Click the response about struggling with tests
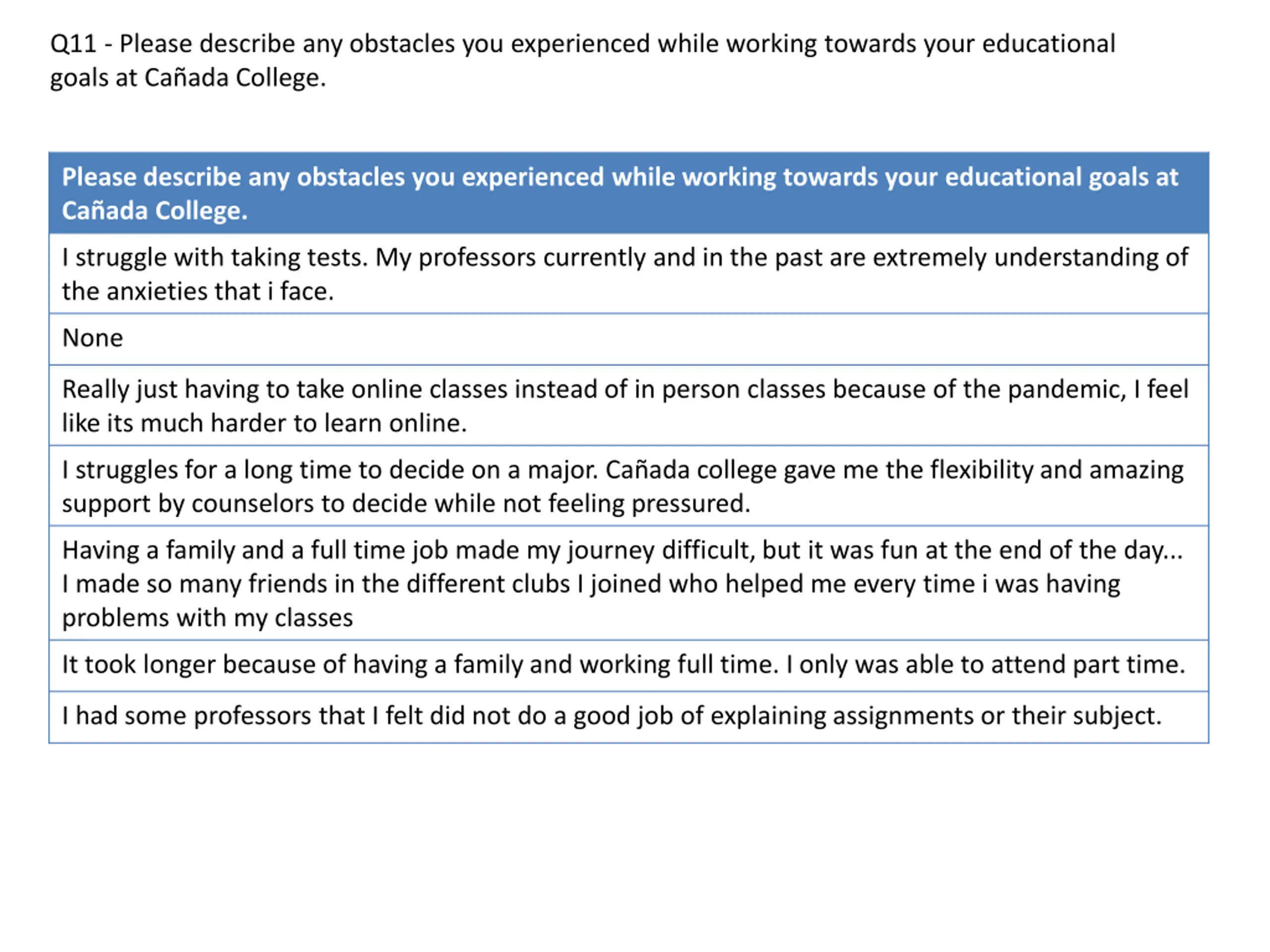Screen dimensions: 1270x952 pos(629,274)
